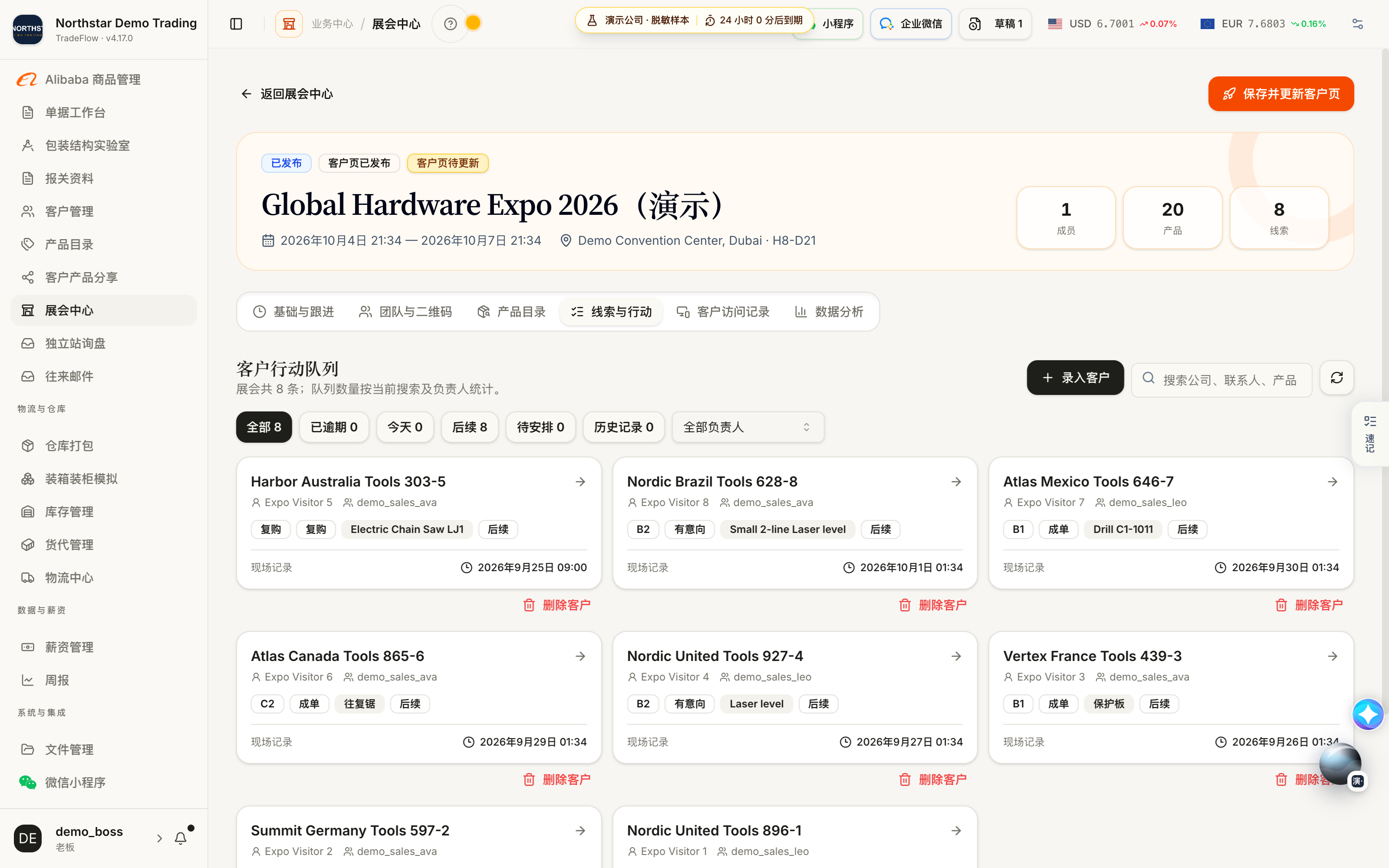Expand demo_boss user menu chevron
The height and width of the screenshot is (868, 1389).
click(x=160, y=838)
